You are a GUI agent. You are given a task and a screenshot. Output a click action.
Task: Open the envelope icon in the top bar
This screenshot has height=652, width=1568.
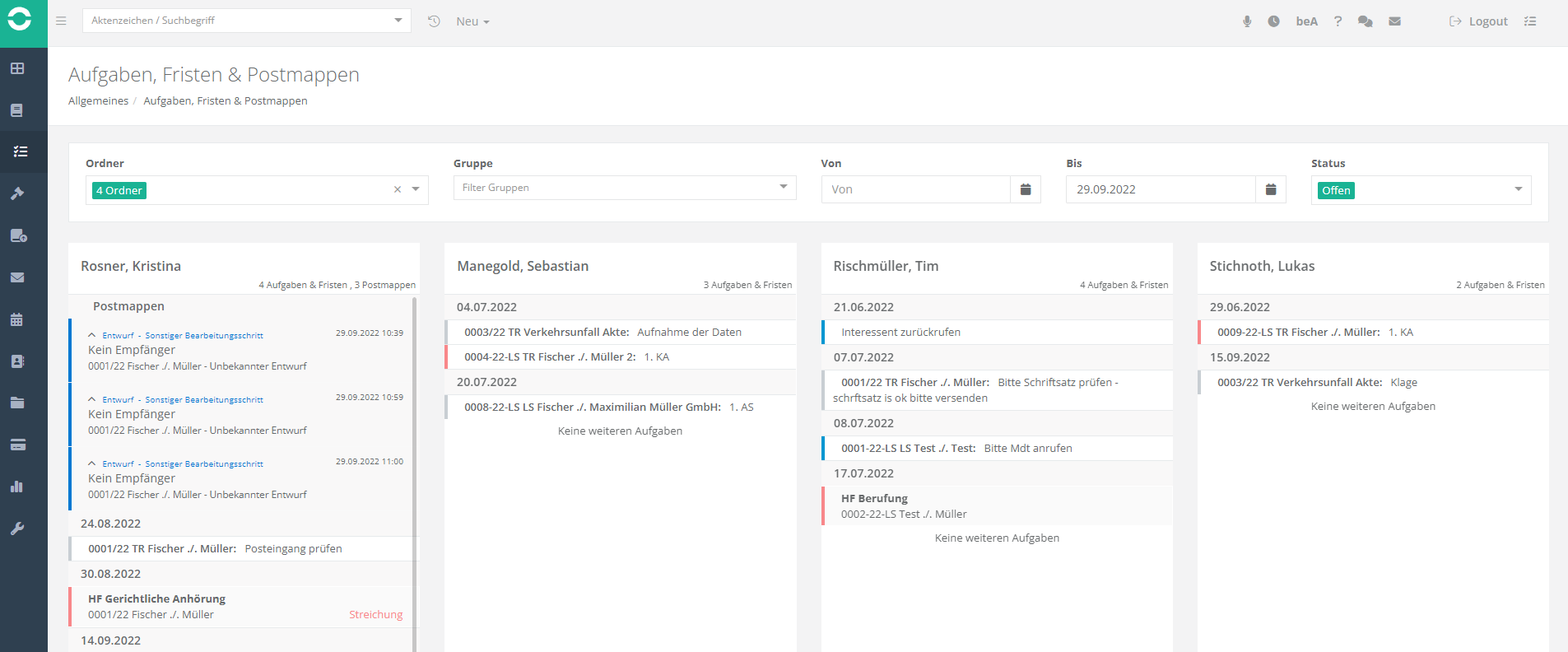pyautogui.click(x=1394, y=21)
